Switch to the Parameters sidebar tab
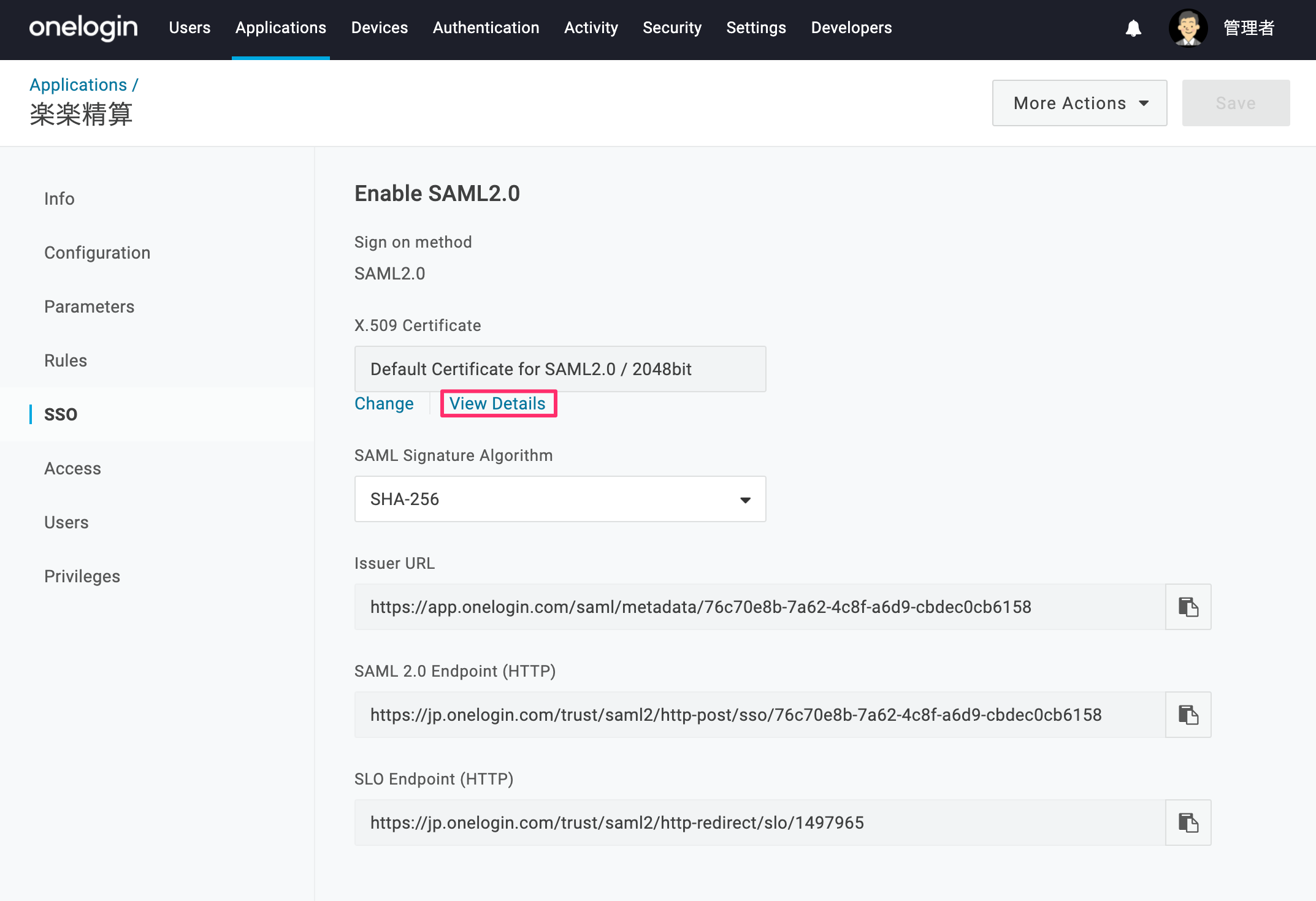 pos(90,306)
